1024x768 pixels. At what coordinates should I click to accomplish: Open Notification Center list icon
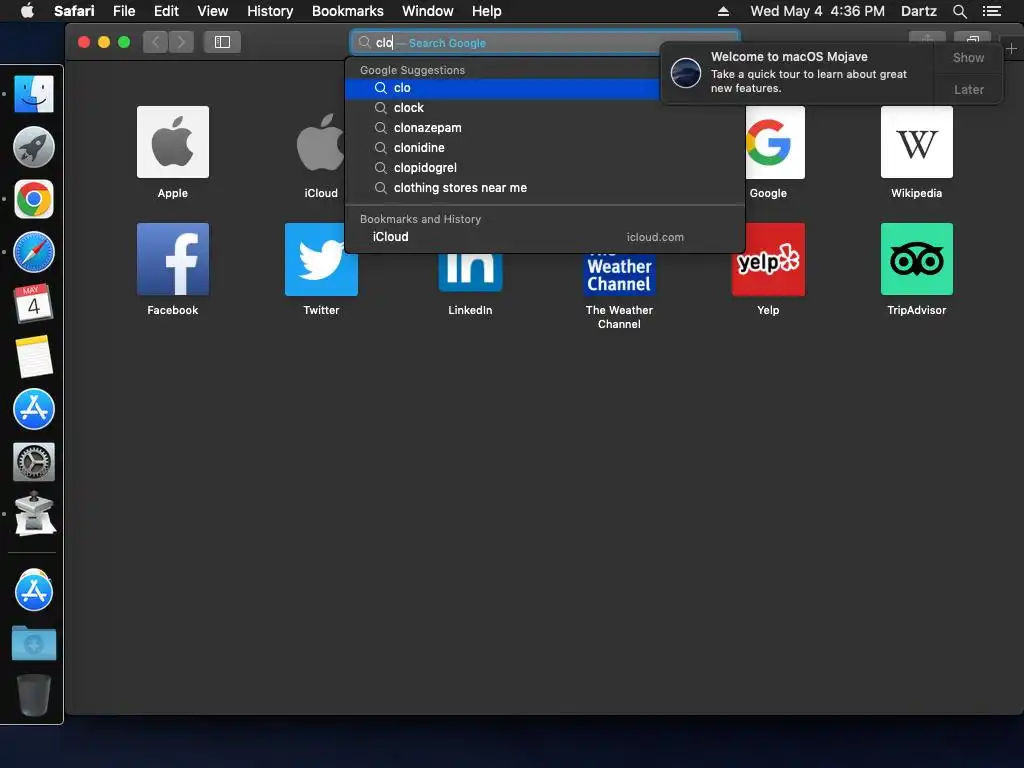tap(991, 11)
